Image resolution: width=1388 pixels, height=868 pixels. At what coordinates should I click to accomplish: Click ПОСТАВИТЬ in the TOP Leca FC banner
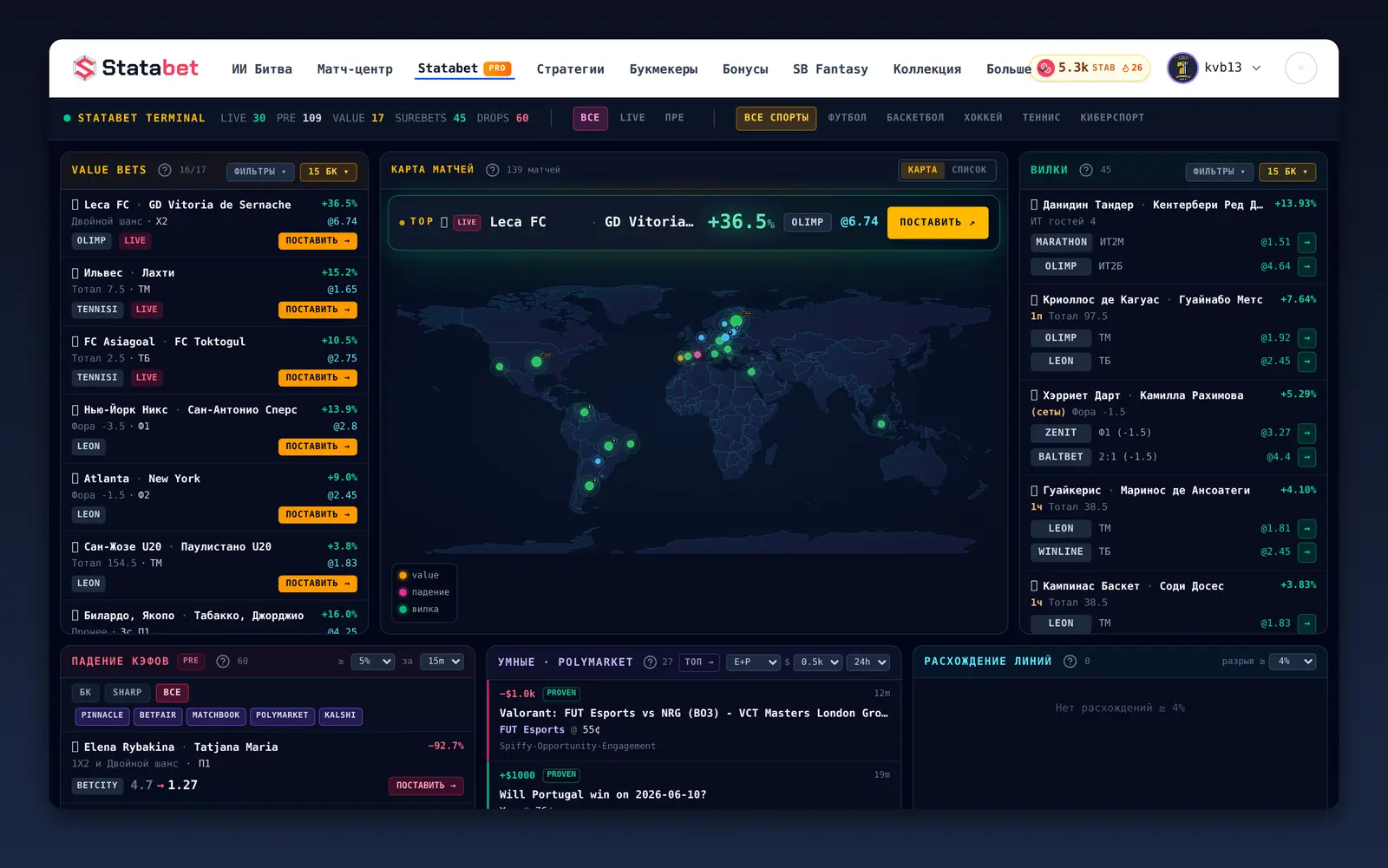[938, 223]
